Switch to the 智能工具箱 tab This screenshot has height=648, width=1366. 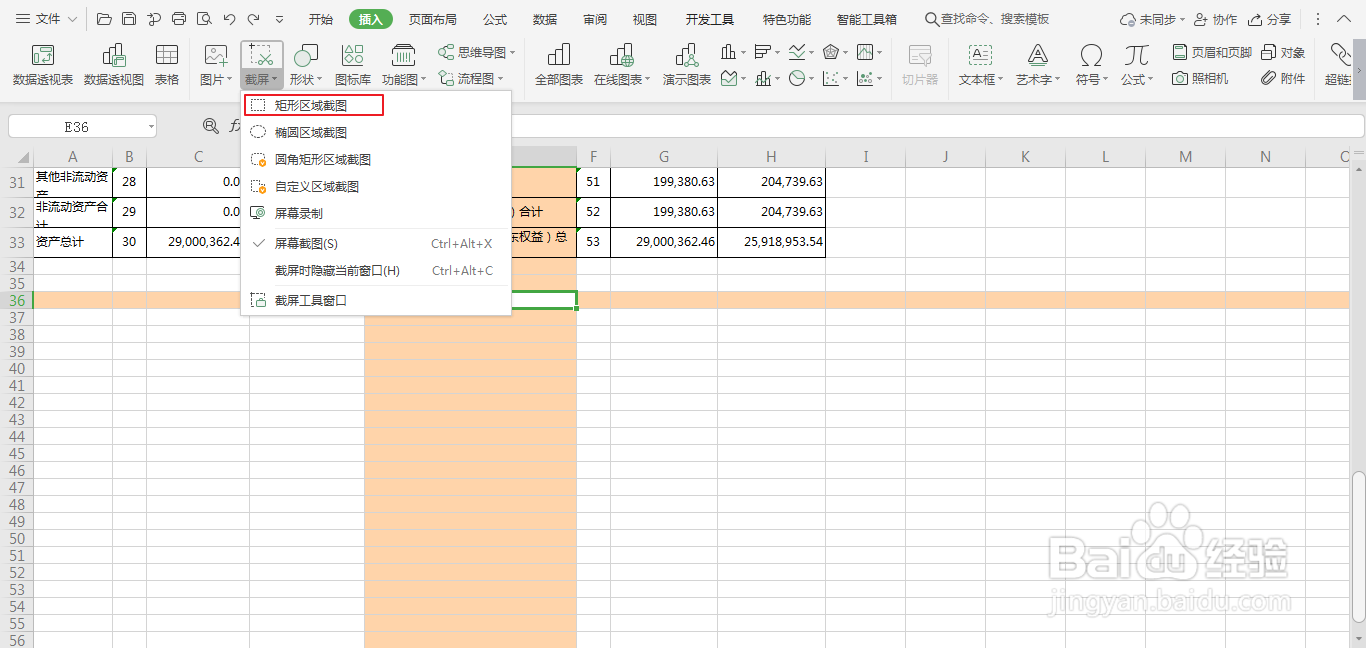click(867, 19)
